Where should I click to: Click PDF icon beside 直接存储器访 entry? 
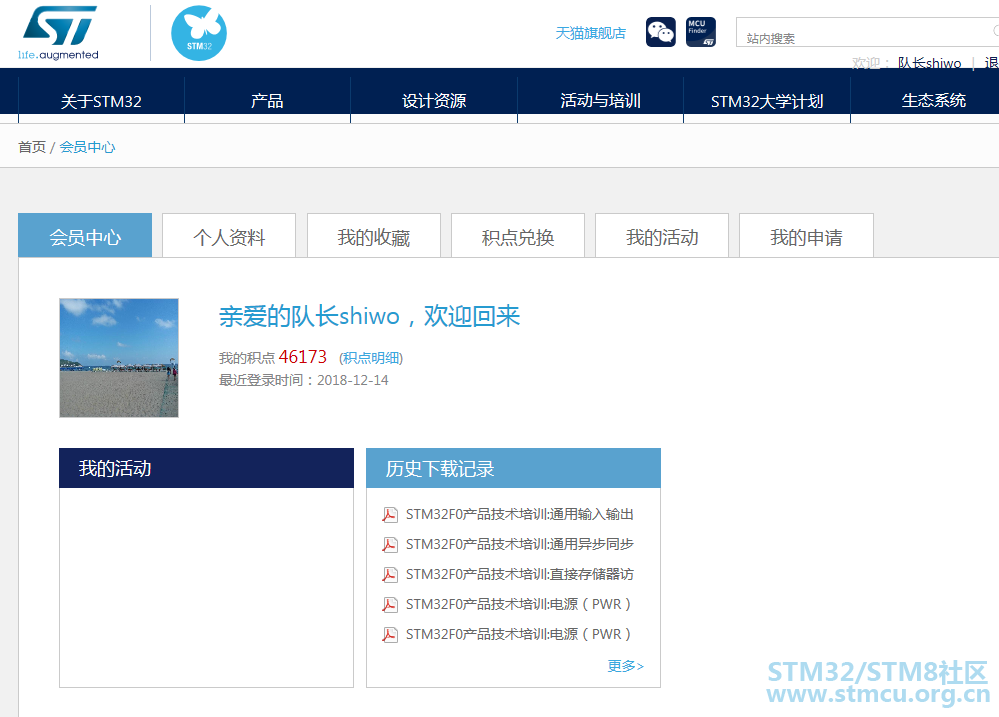390,574
